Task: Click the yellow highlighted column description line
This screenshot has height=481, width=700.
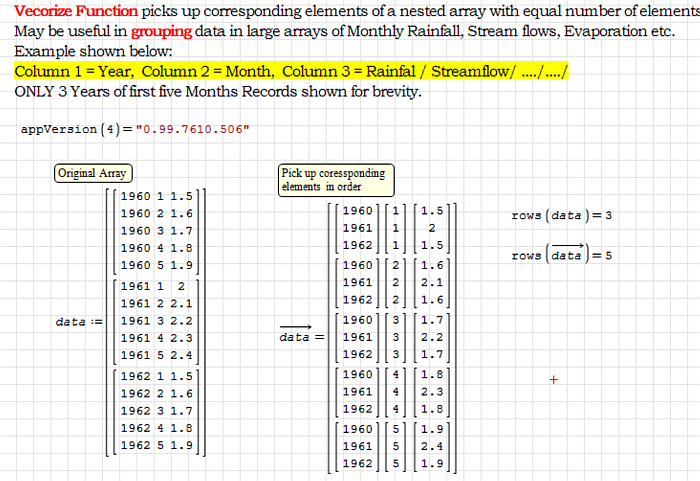Action: (291, 72)
